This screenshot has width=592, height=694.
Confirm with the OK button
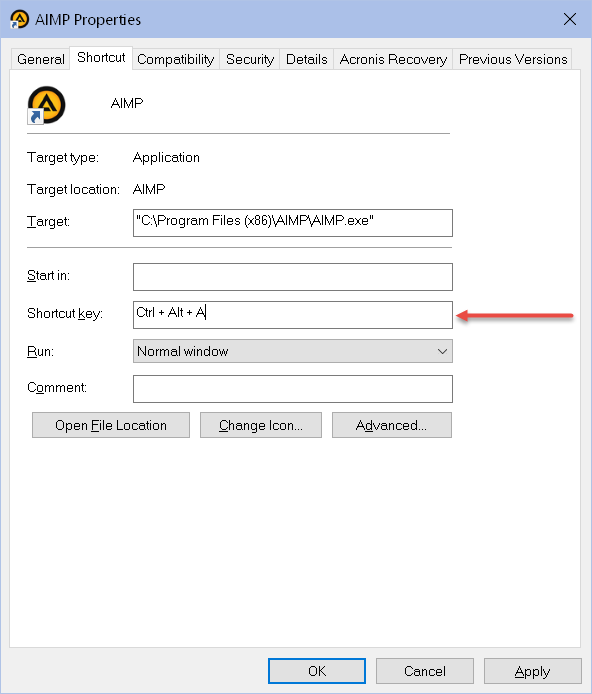pos(317,671)
